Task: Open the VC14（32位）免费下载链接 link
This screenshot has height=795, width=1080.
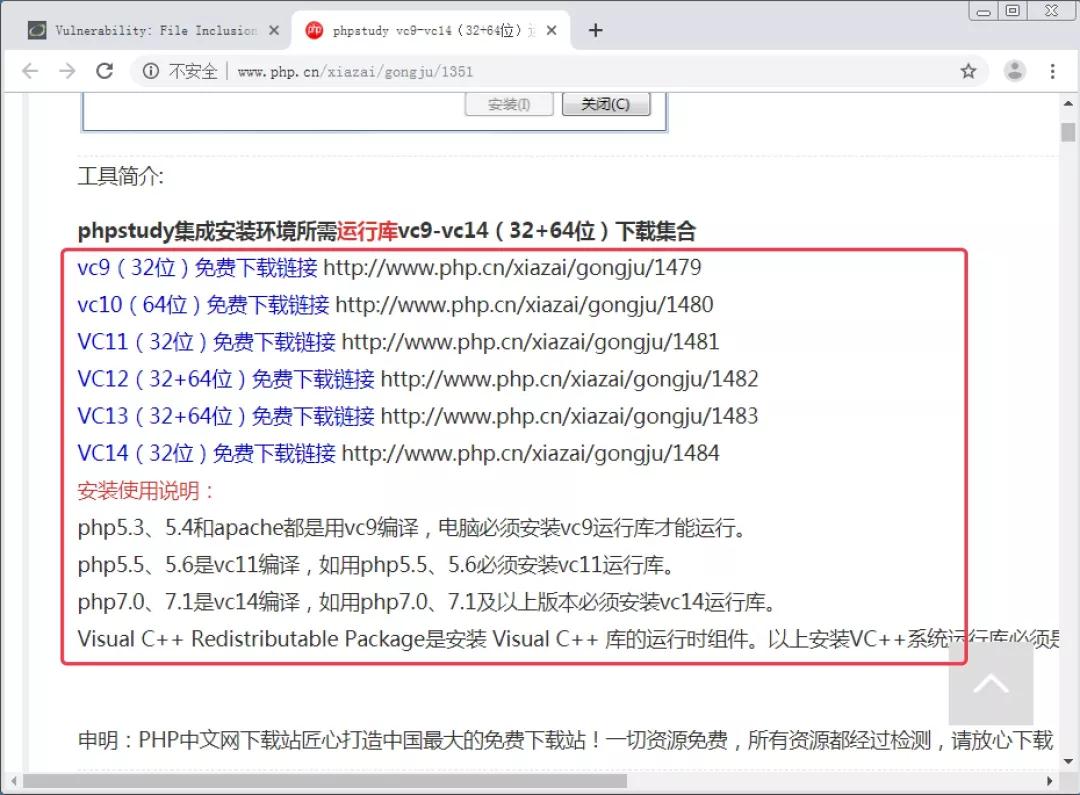Action: coord(207,453)
